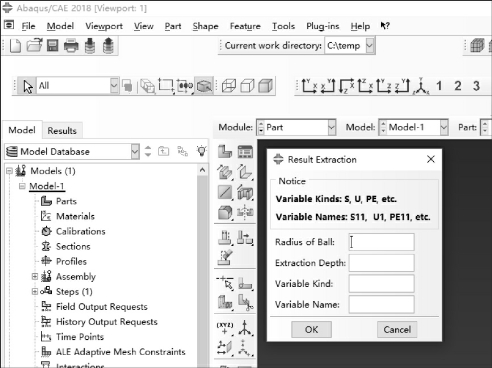Viewport: 492px width, 368px height.
Task: Open a model database with folder icon
Action: click(x=34, y=45)
